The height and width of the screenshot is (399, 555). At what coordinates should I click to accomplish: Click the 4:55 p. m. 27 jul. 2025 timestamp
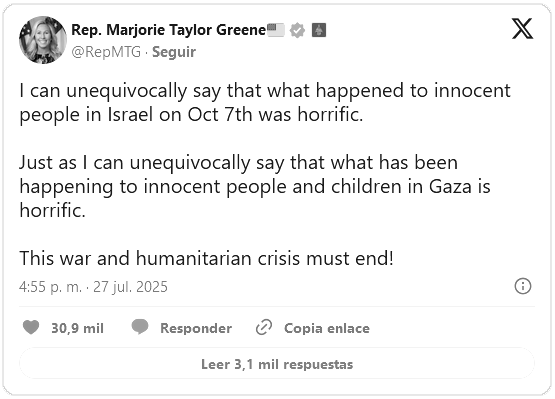pos(93,287)
